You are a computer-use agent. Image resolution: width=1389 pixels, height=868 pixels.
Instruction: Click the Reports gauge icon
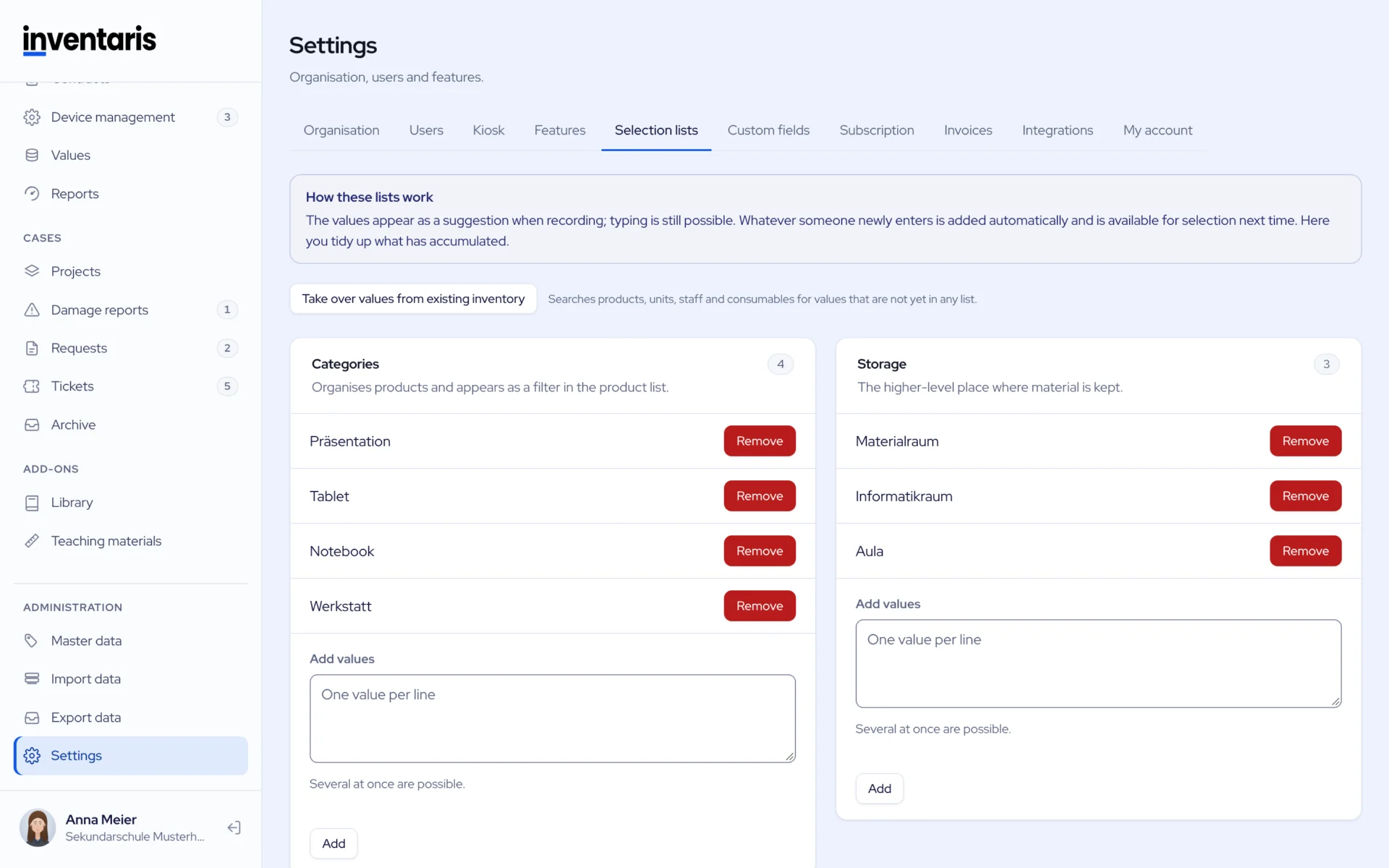[32, 194]
